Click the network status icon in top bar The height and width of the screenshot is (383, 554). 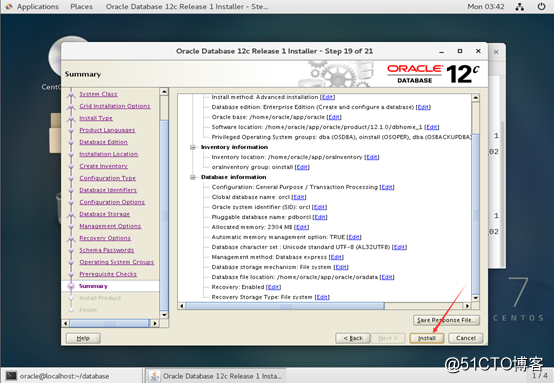[520, 6]
